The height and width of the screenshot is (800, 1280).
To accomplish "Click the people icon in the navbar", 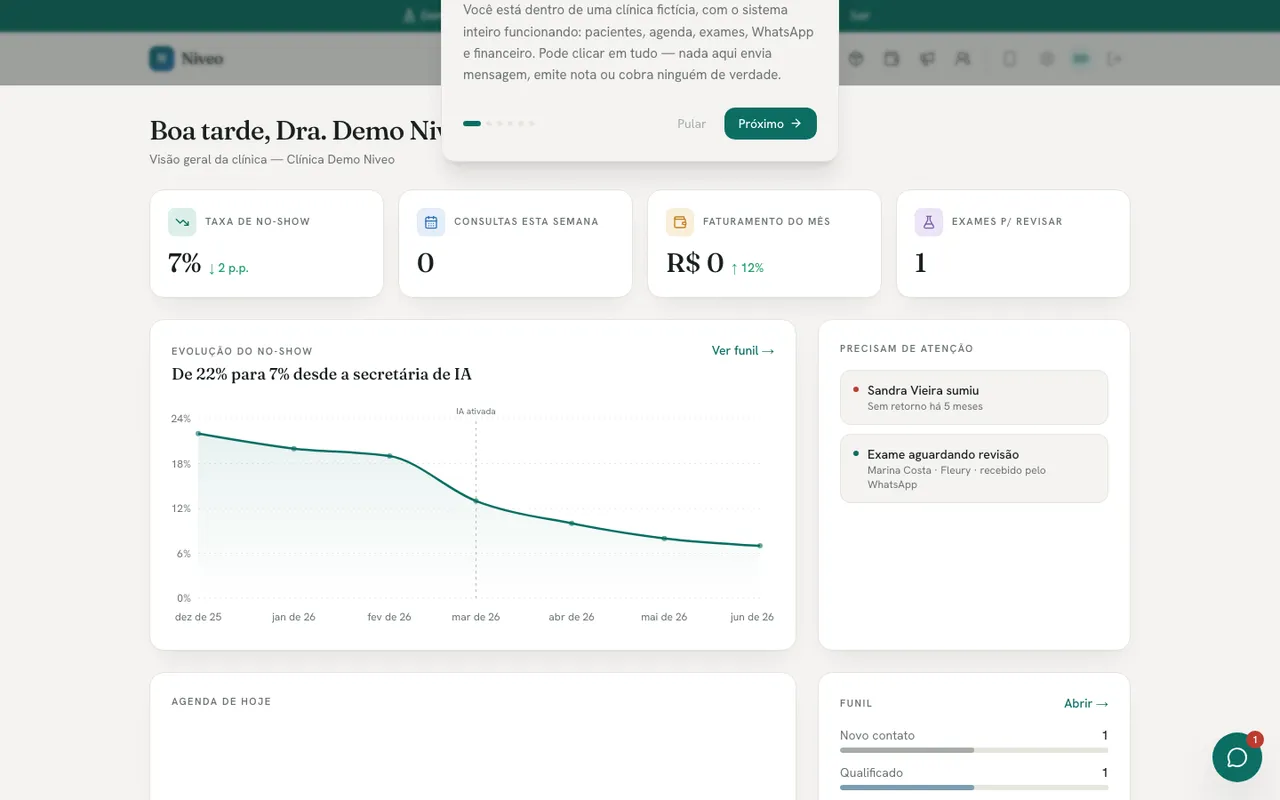I will [x=963, y=59].
